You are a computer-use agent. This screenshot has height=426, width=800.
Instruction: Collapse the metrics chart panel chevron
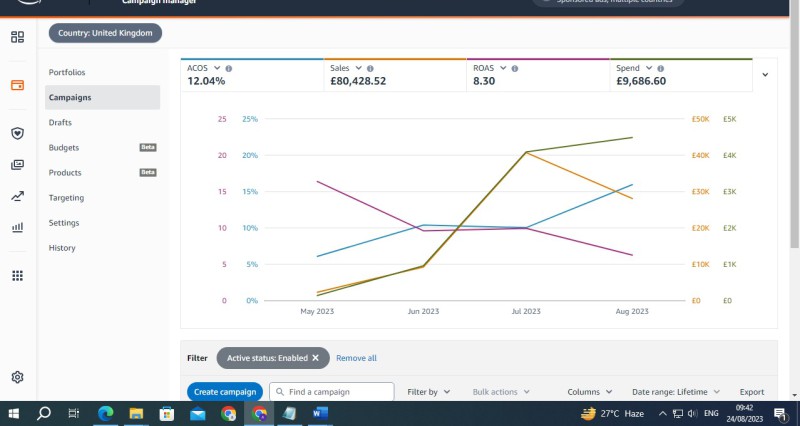765,74
